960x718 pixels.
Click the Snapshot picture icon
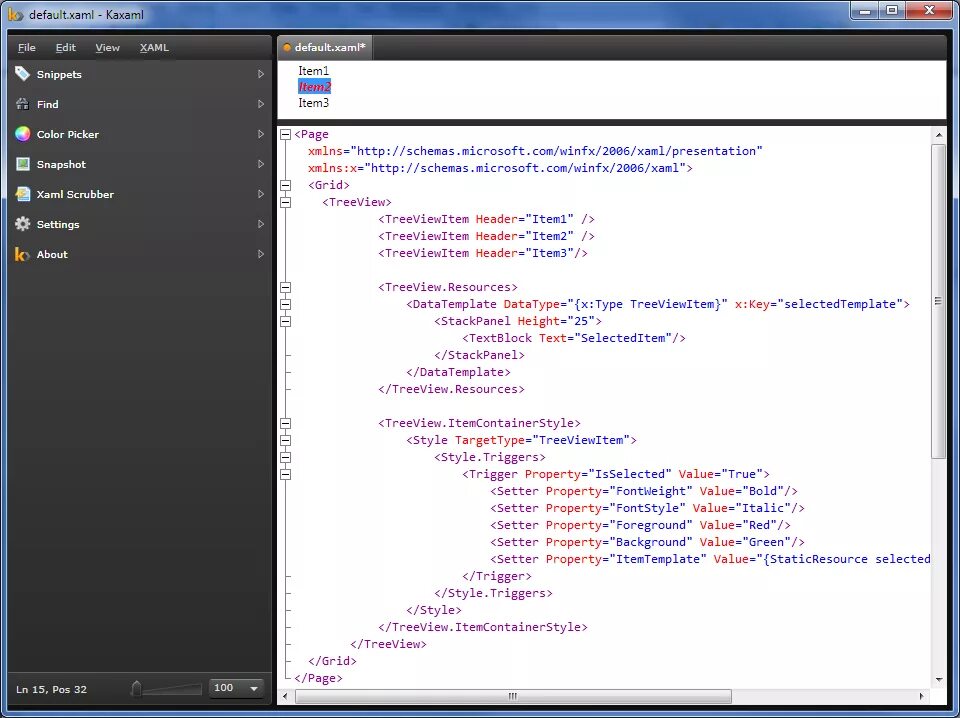23,164
